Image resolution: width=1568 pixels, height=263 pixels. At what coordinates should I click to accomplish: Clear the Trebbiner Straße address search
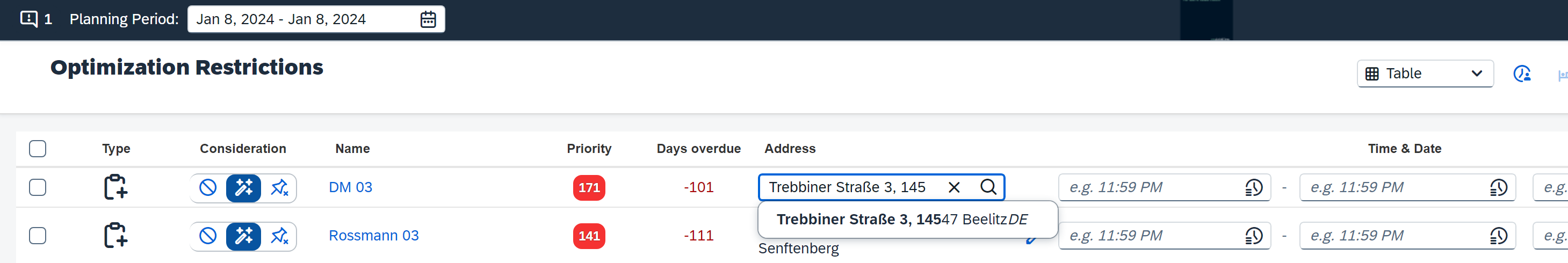pos(954,187)
